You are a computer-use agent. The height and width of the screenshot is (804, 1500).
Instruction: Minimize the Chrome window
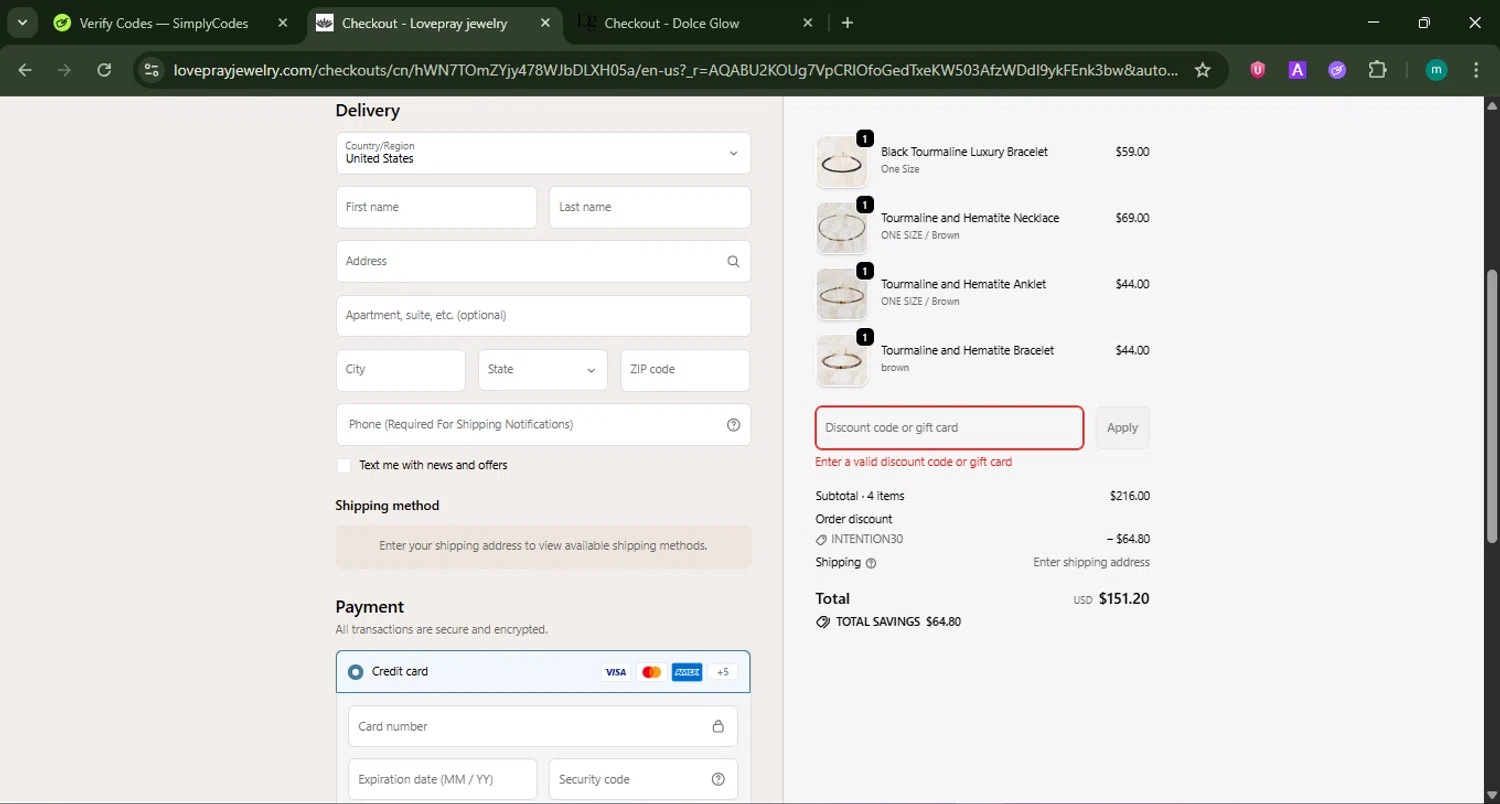tap(1373, 22)
